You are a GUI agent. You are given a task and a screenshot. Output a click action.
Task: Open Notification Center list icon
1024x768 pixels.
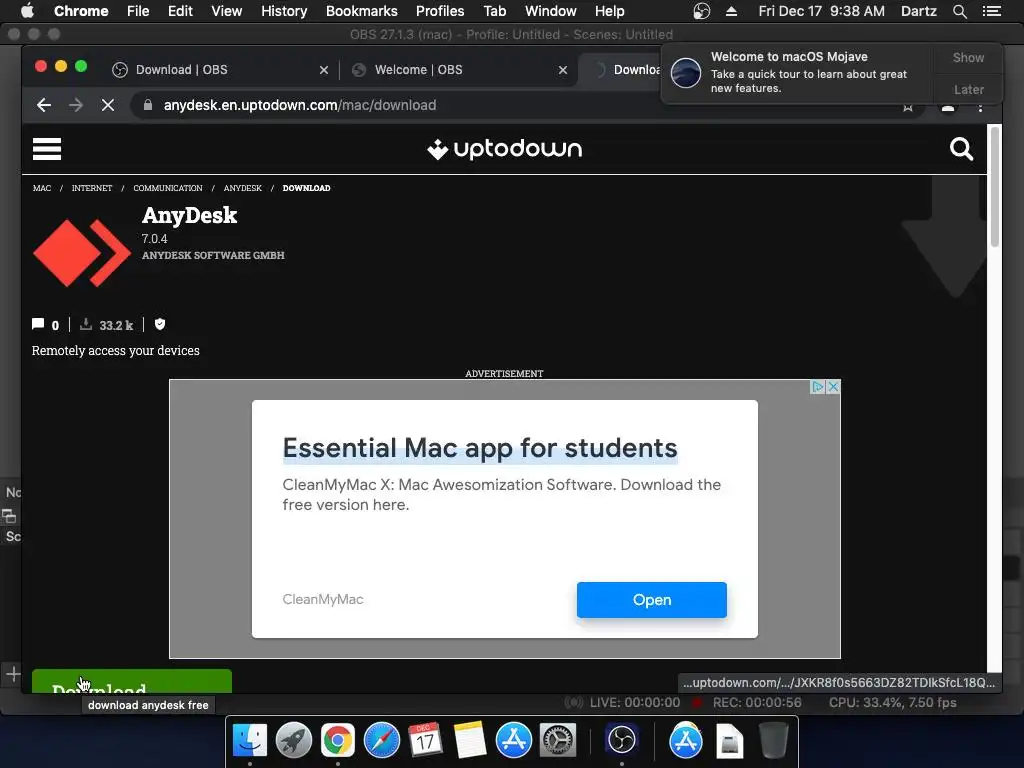pos(992,11)
